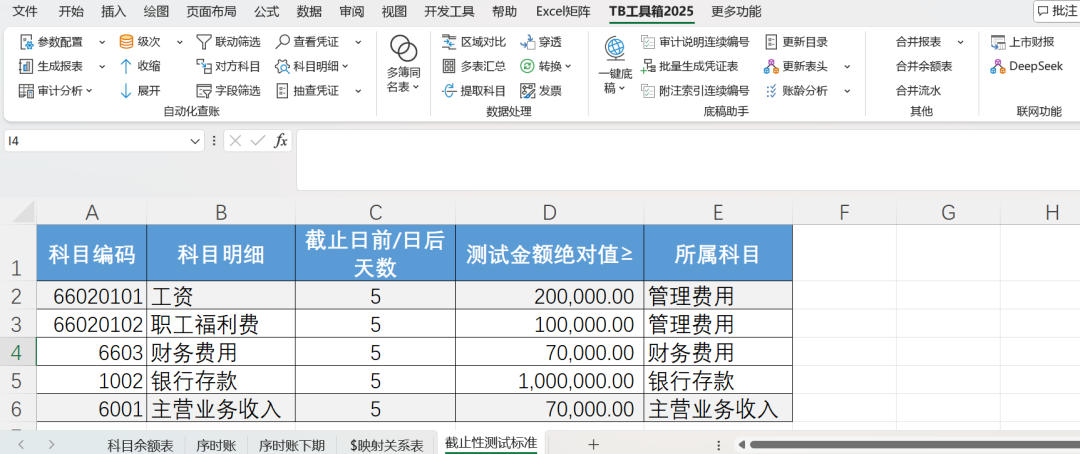Run 审计说明连续编号
Image resolution: width=1080 pixels, height=454 pixels.
point(695,42)
